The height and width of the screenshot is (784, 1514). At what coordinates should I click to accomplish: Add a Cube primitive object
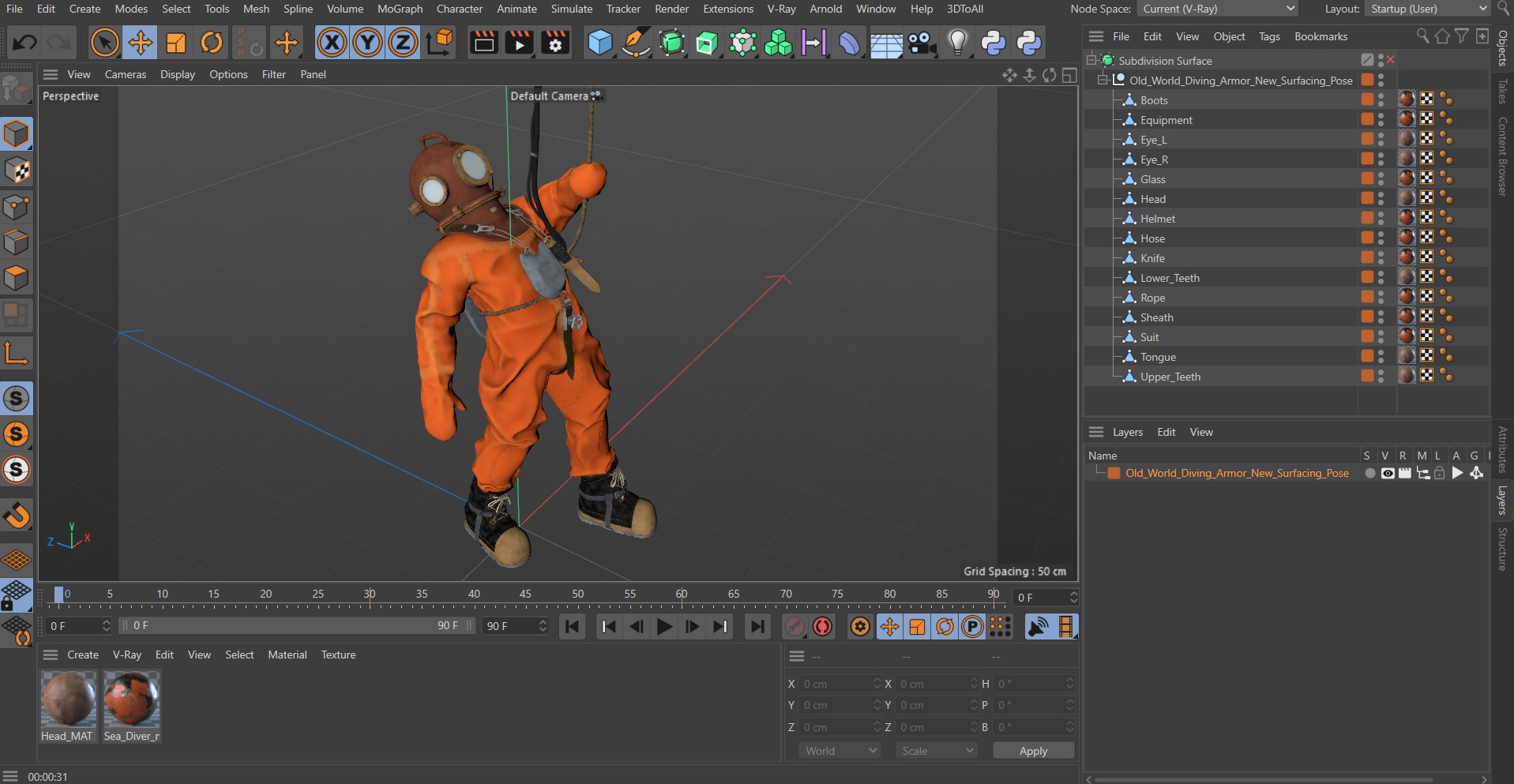599,43
